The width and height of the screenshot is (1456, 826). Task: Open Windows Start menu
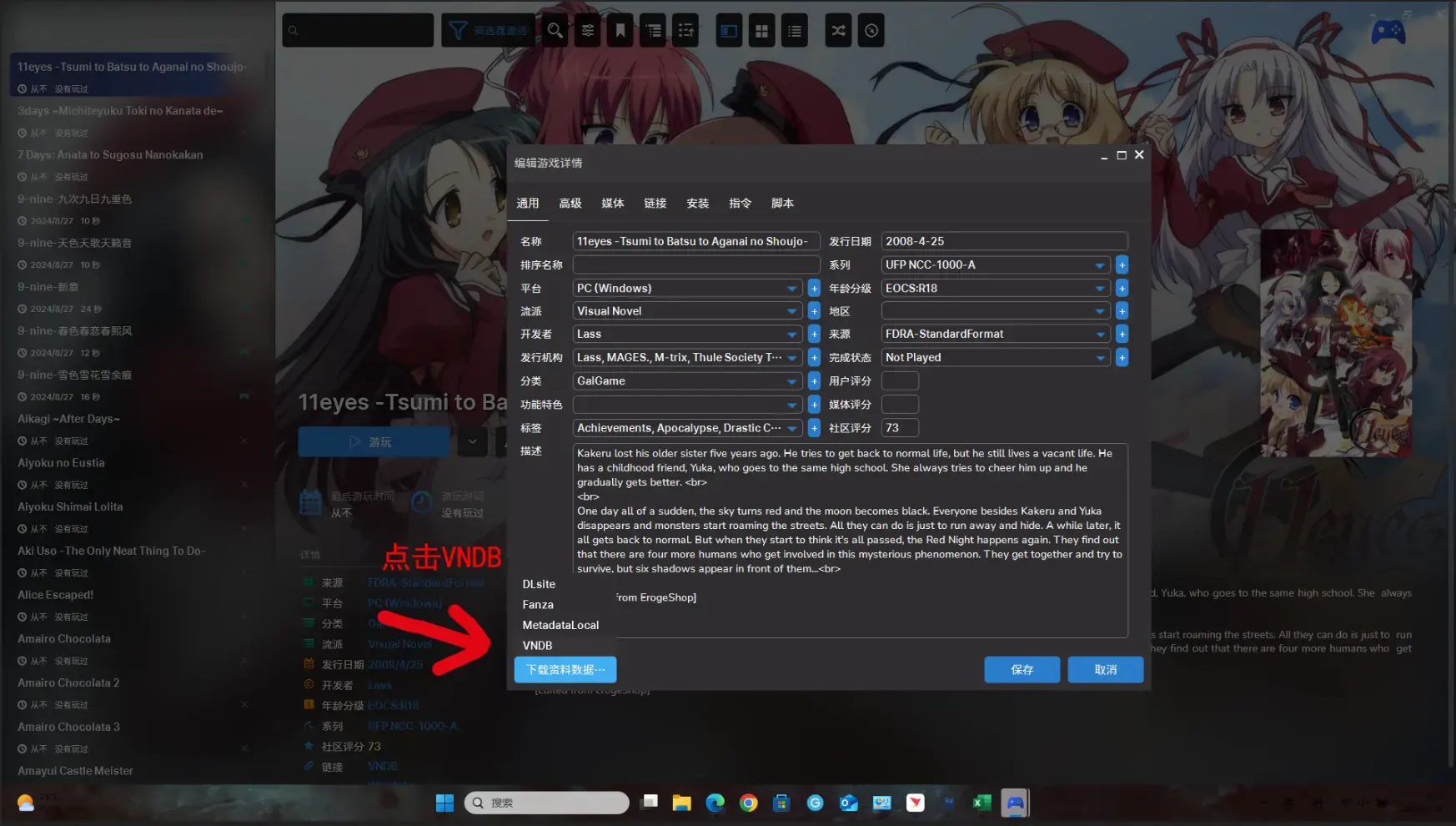tap(445, 803)
